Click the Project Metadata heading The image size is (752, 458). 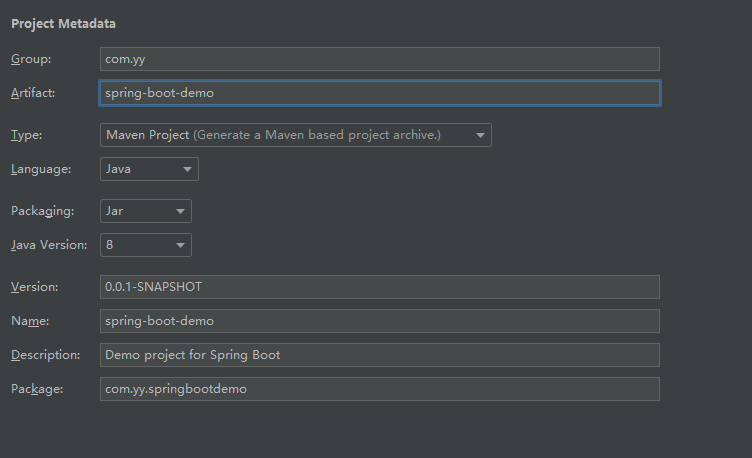tap(63, 24)
